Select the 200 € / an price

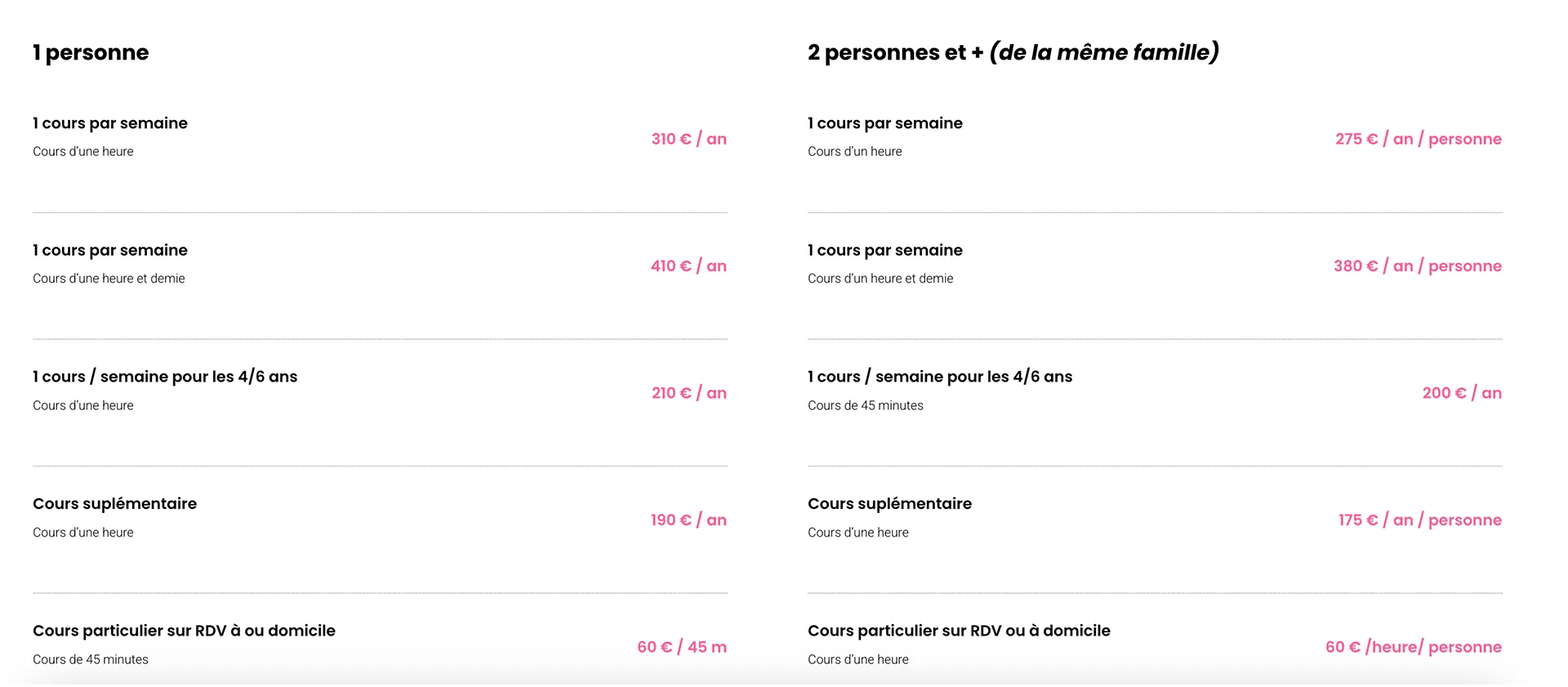coord(1462,393)
